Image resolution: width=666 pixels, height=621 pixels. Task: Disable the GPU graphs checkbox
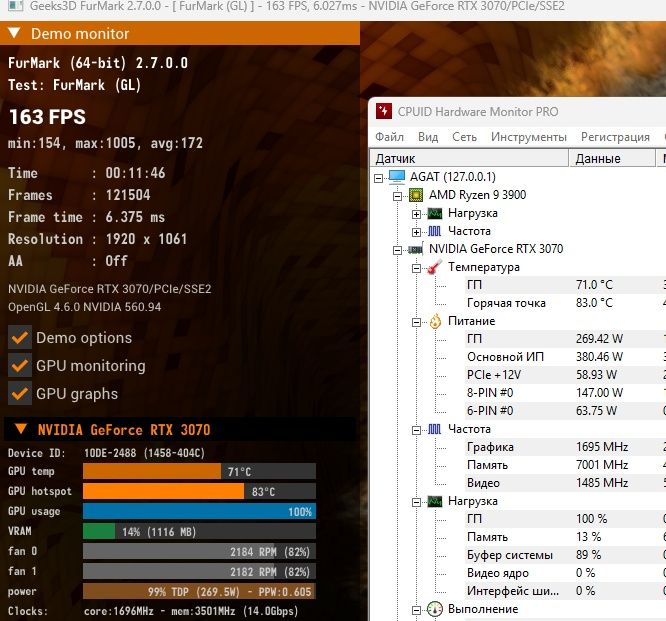tap(20, 394)
